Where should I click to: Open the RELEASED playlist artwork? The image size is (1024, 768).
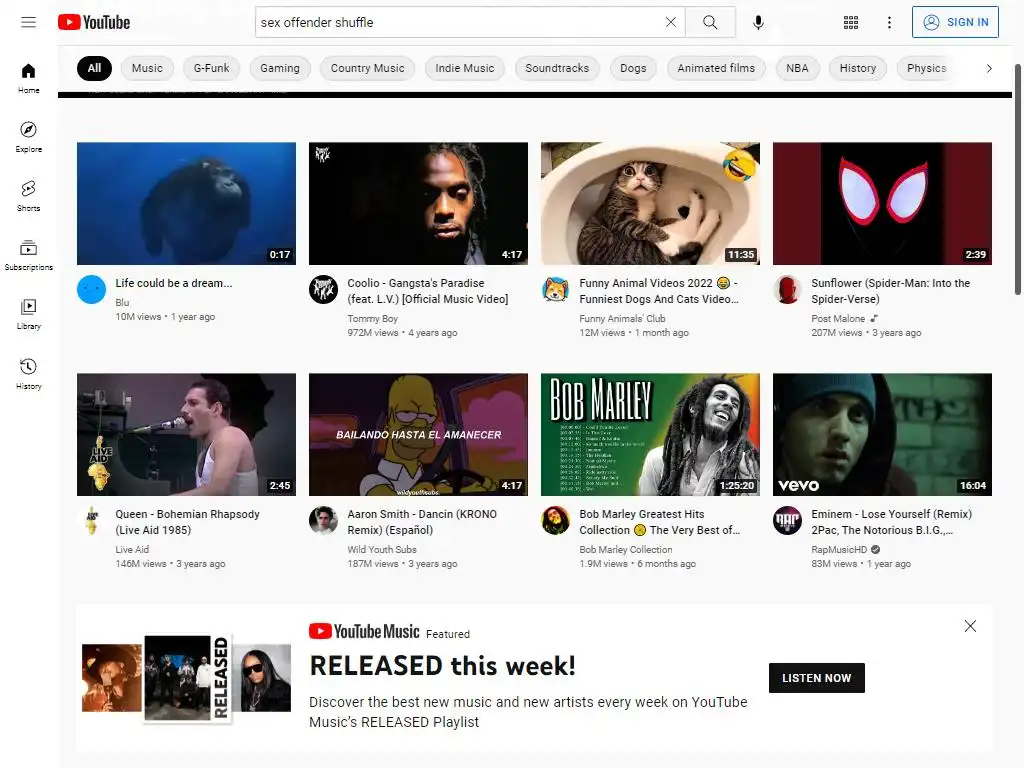[186, 678]
